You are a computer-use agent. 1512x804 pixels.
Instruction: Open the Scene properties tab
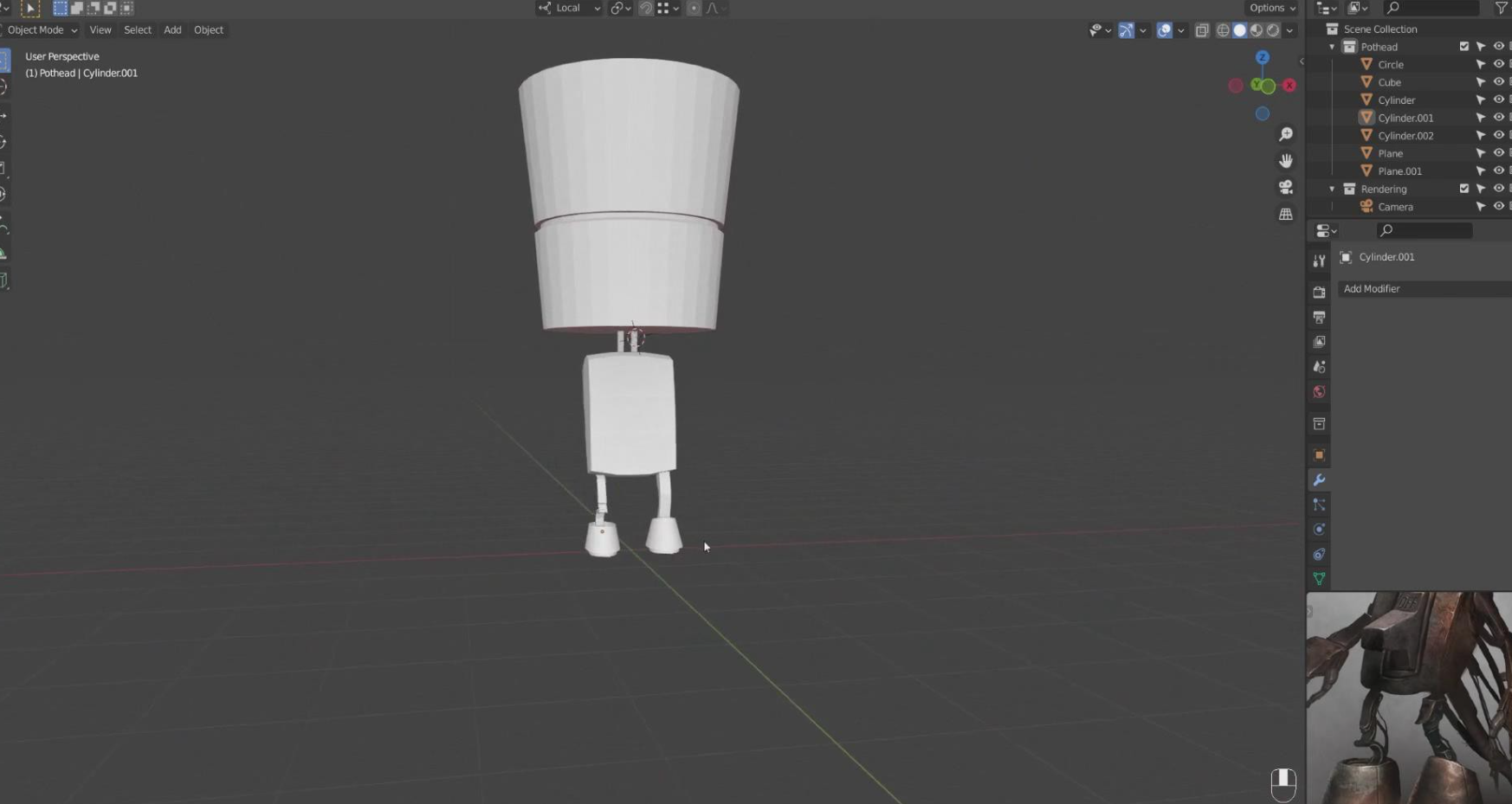pyautogui.click(x=1319, y=367)
